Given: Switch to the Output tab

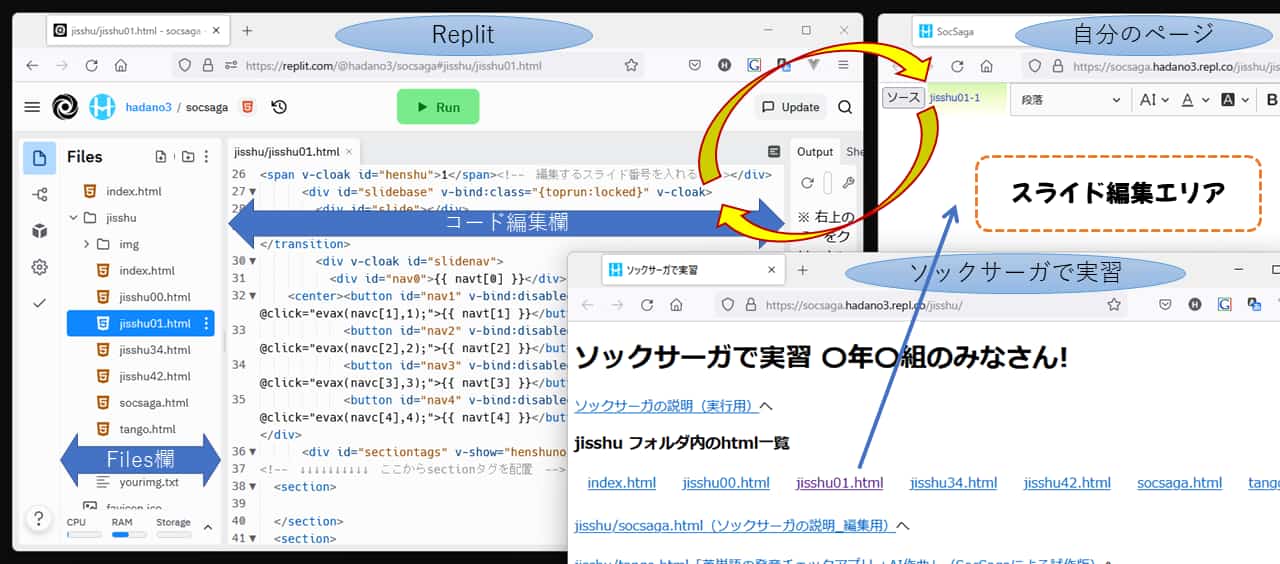Looking at the screenshot, I should (x=814, y=152).
